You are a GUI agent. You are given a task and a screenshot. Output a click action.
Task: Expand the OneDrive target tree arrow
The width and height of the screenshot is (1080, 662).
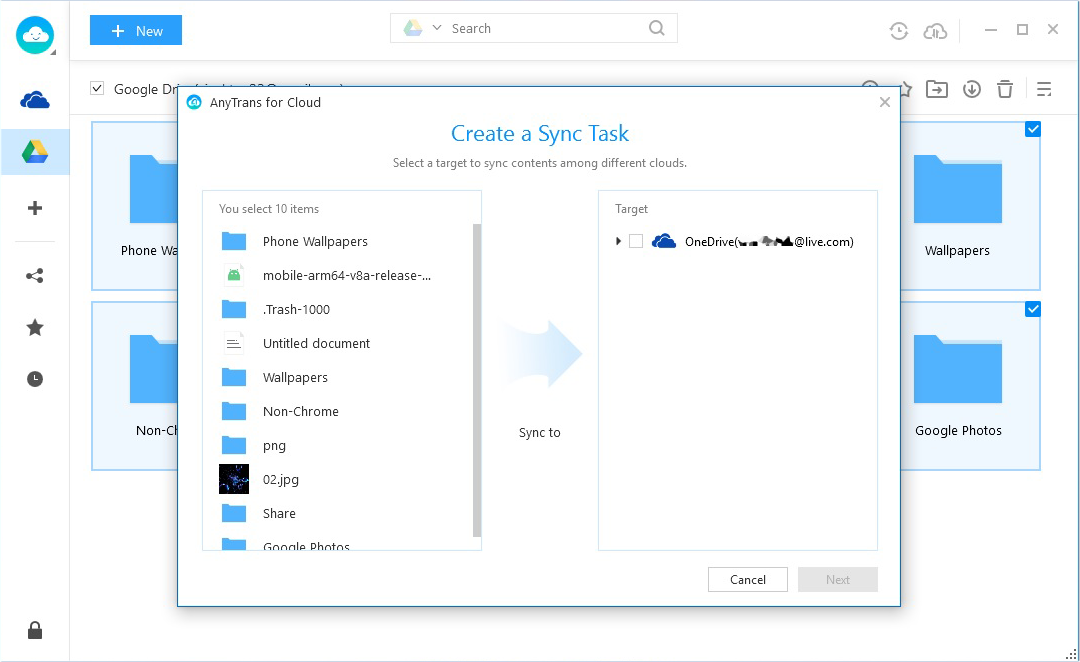(x=618, y=241)
